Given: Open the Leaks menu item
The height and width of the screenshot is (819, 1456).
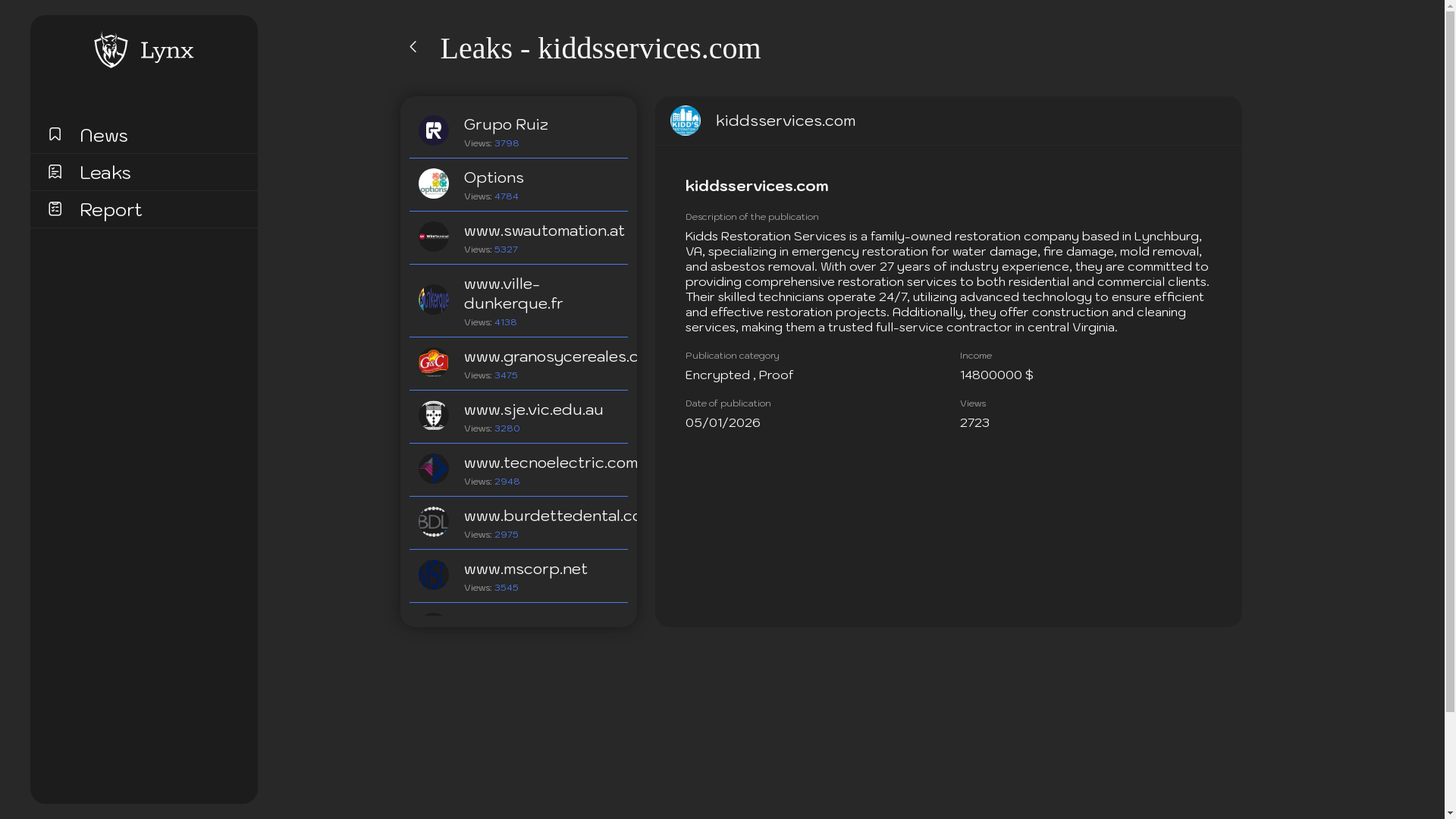Looking at the screenshot, I should coord(105,173).
